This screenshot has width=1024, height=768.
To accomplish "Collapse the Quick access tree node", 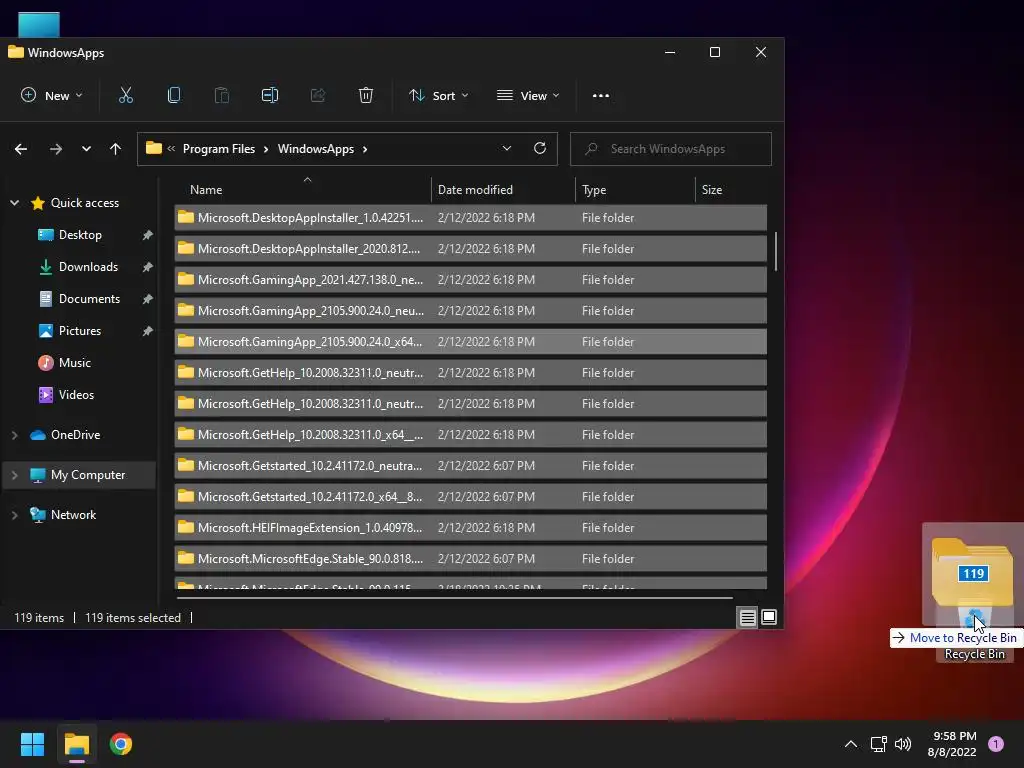I will point(14,203).
